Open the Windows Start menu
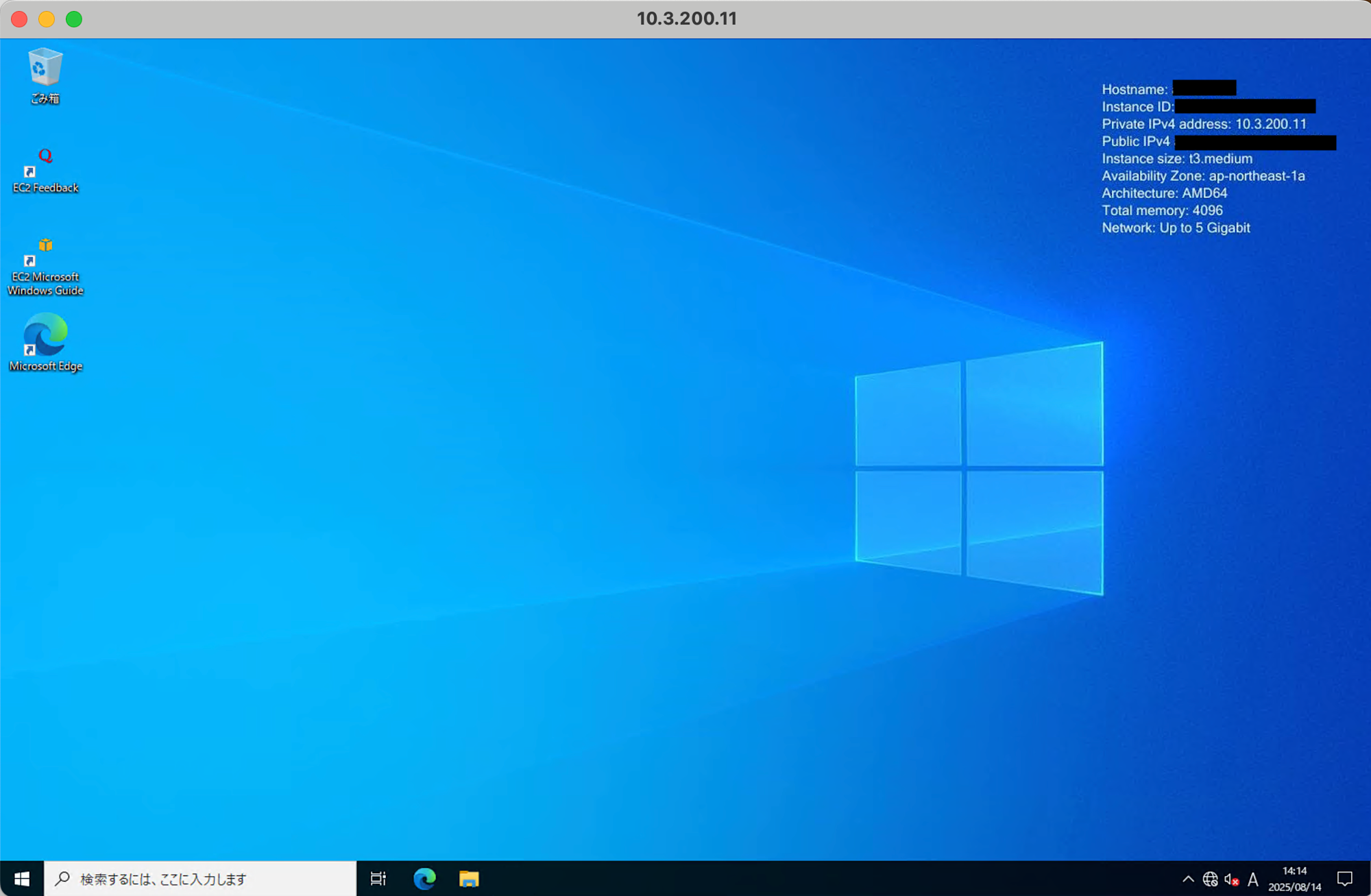The image size is (1371, 896). (x=22, y=878)
